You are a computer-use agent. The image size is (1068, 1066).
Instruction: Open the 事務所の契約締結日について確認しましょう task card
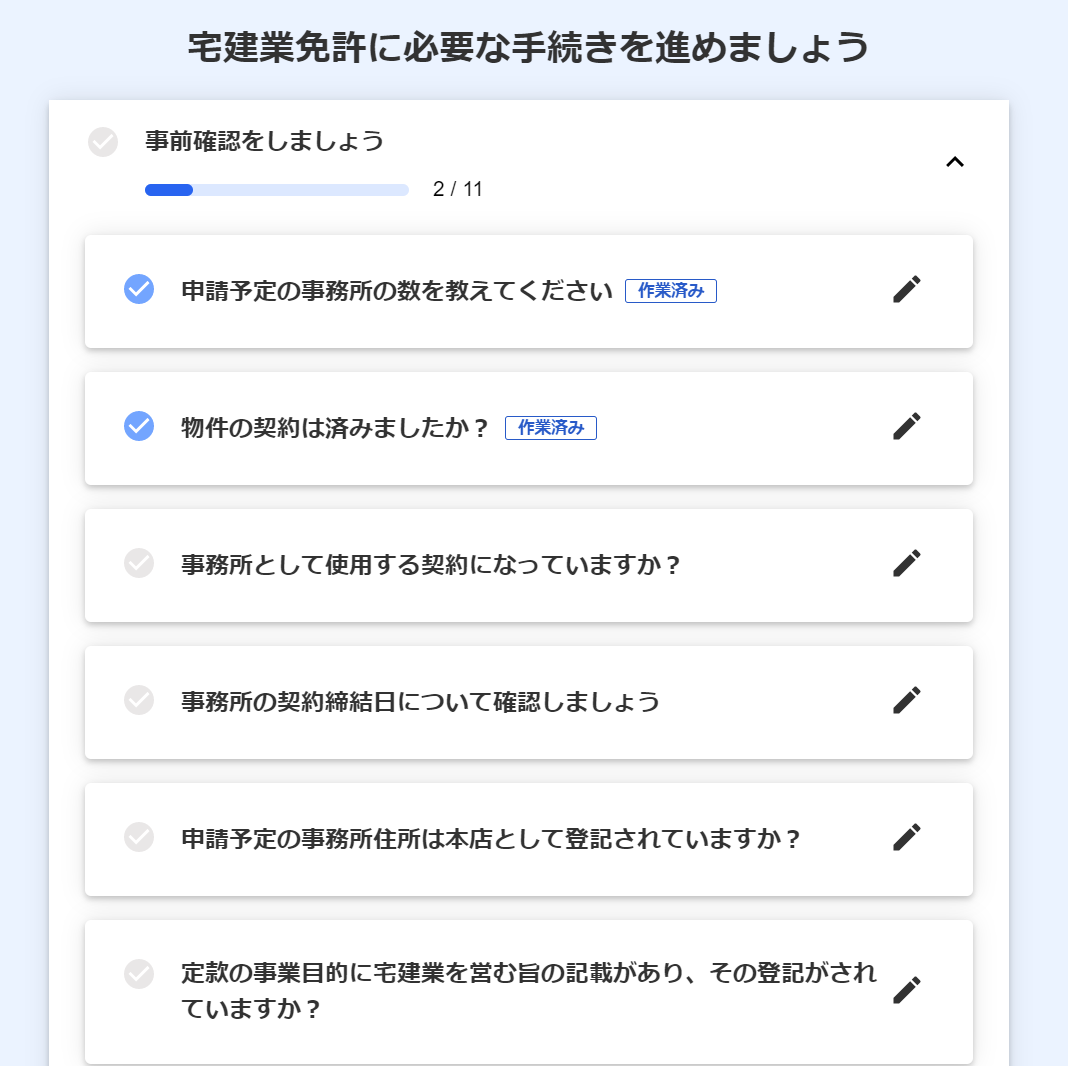(x=420, y=701)
